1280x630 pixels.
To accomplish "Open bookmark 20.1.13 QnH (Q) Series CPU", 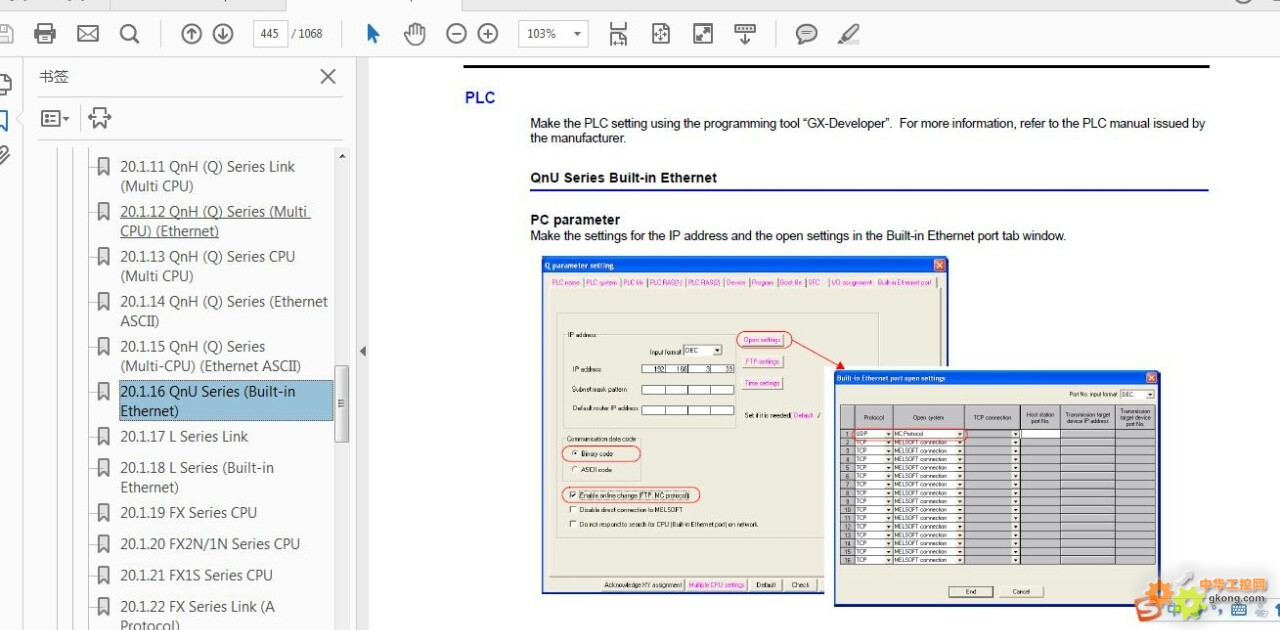I will point(207,266).
